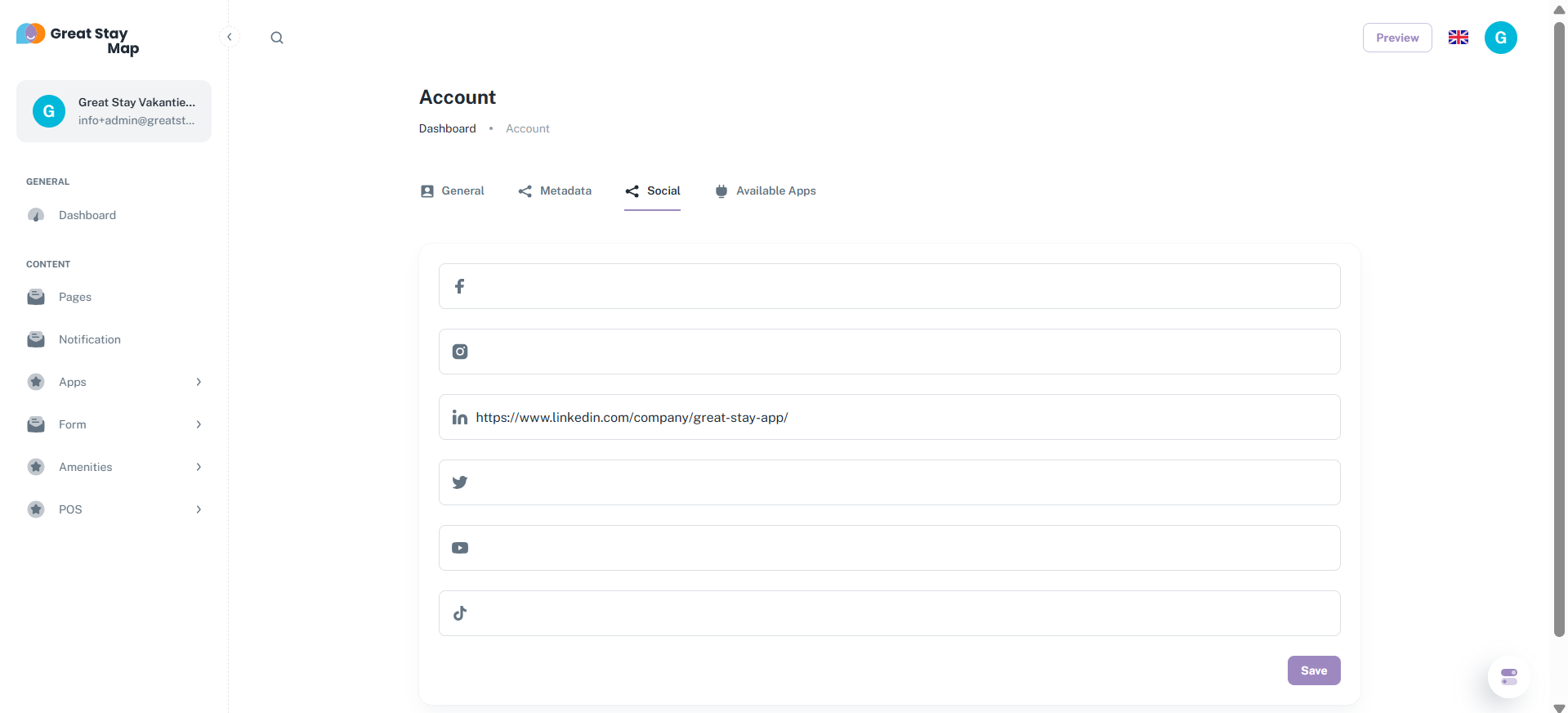Click the Apps star icon in sidebar

pyautogui.click(x=36, y=382)
